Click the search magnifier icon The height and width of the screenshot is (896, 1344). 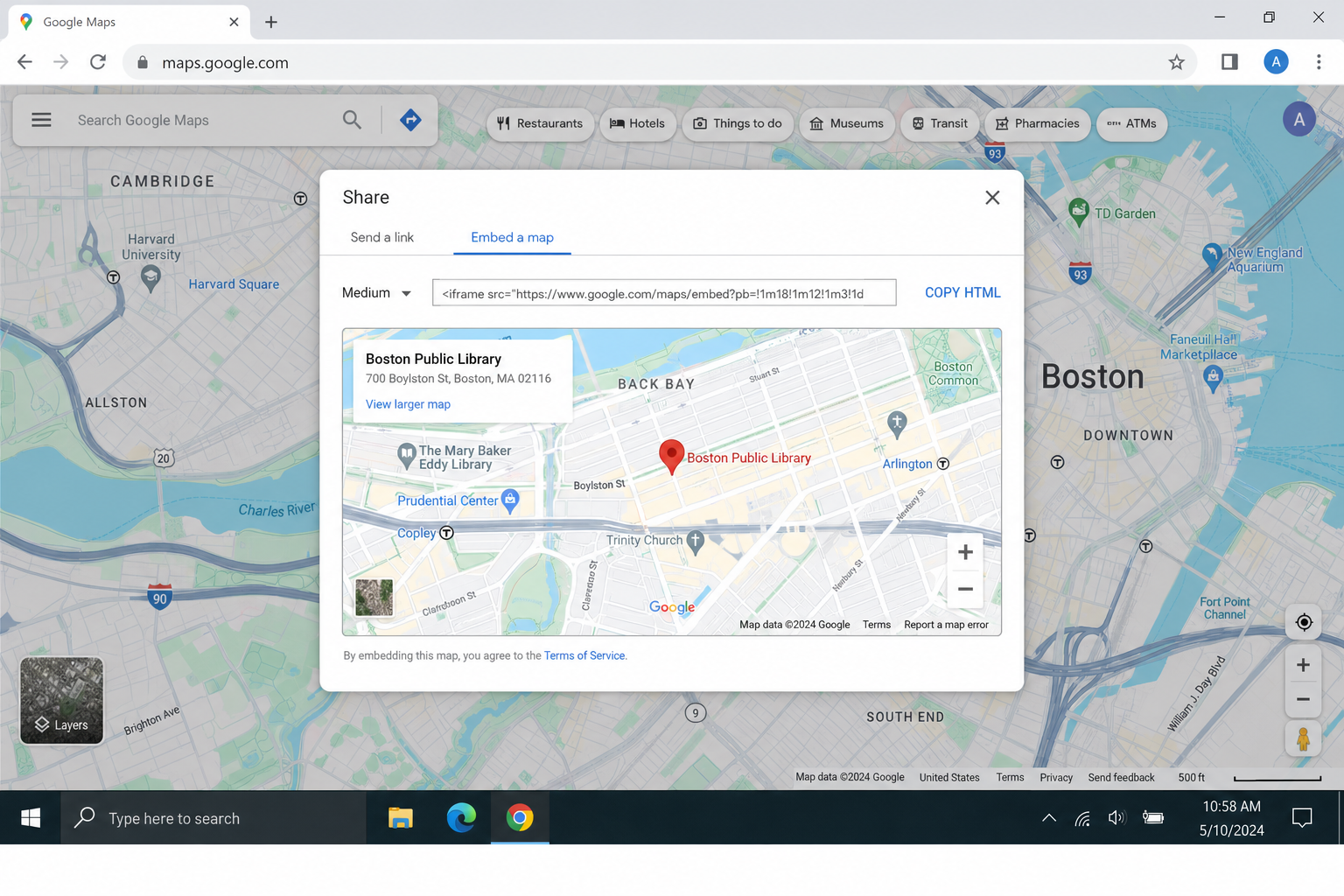(352, 120)
